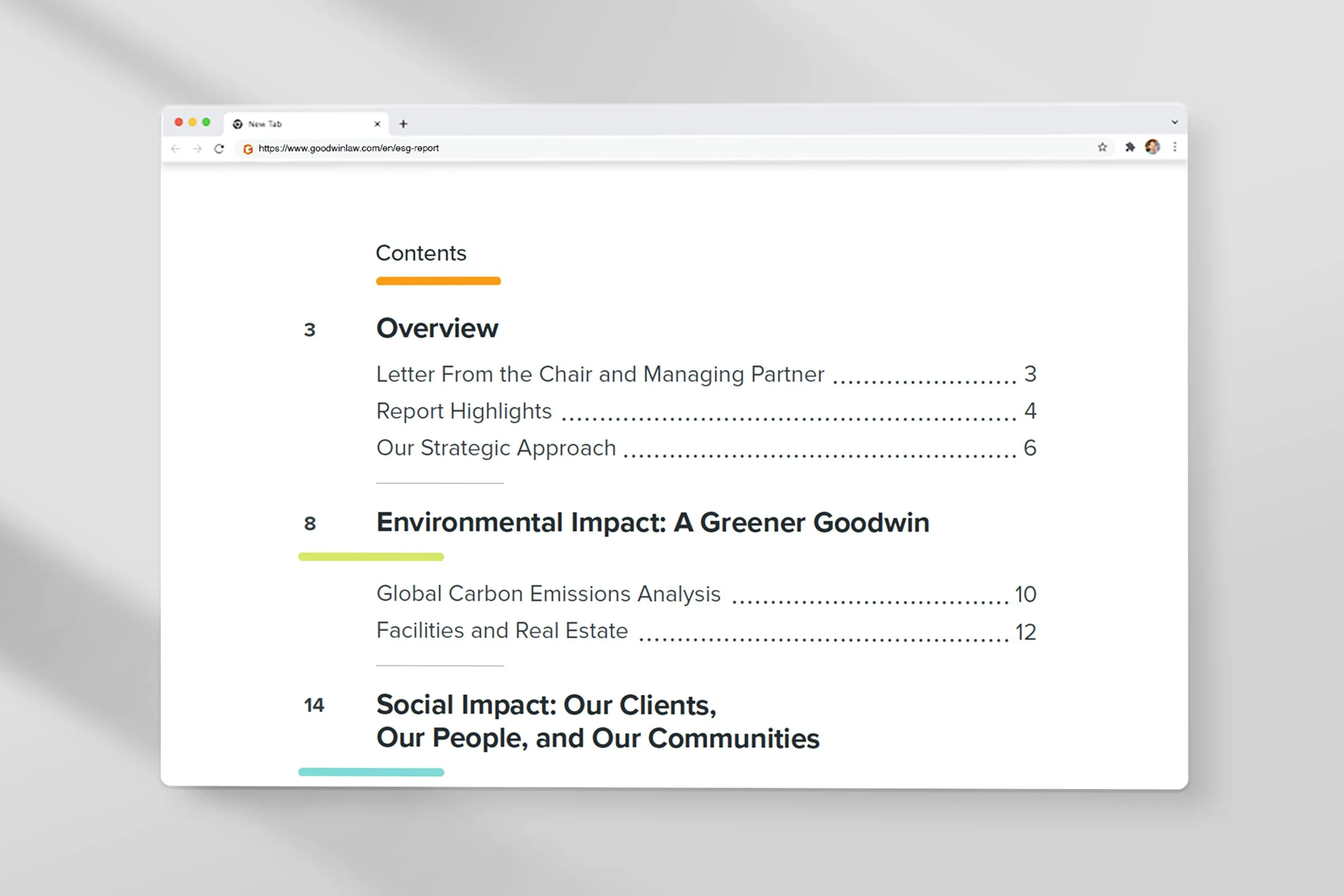
Task: Open a new tab with plus button
Action: (x=403, y=123)
